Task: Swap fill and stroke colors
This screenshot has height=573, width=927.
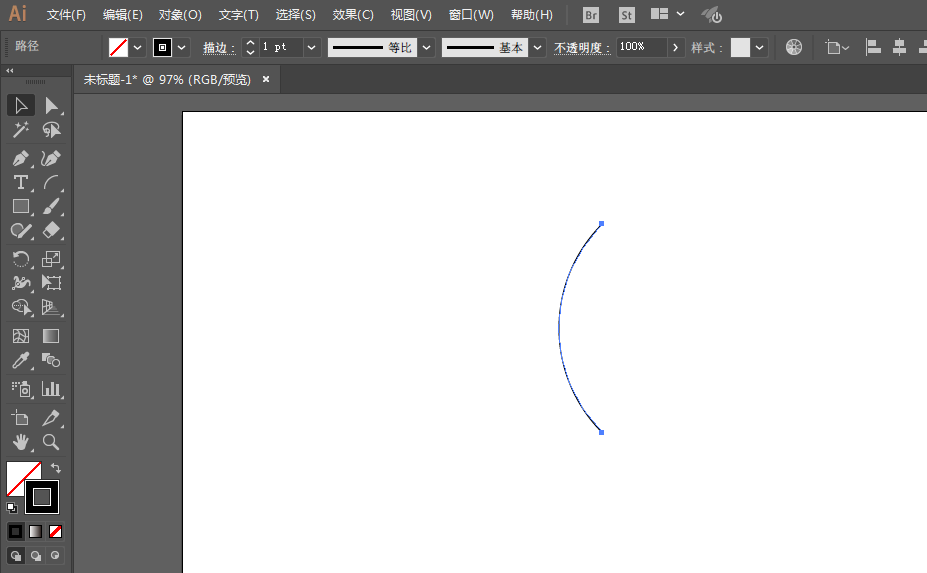Action: [x=56, y=468]
